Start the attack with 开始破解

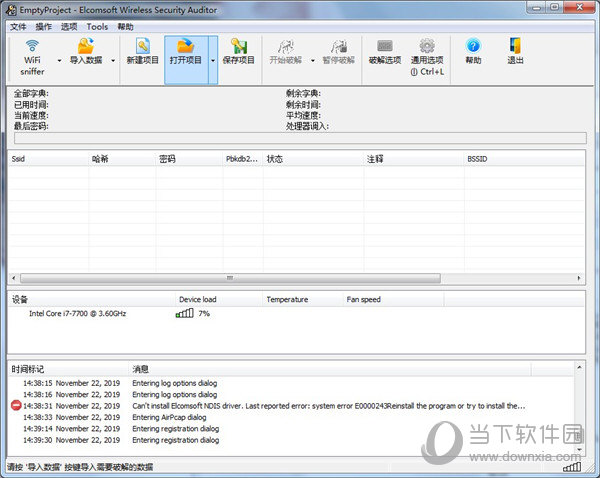coord(285,52)
